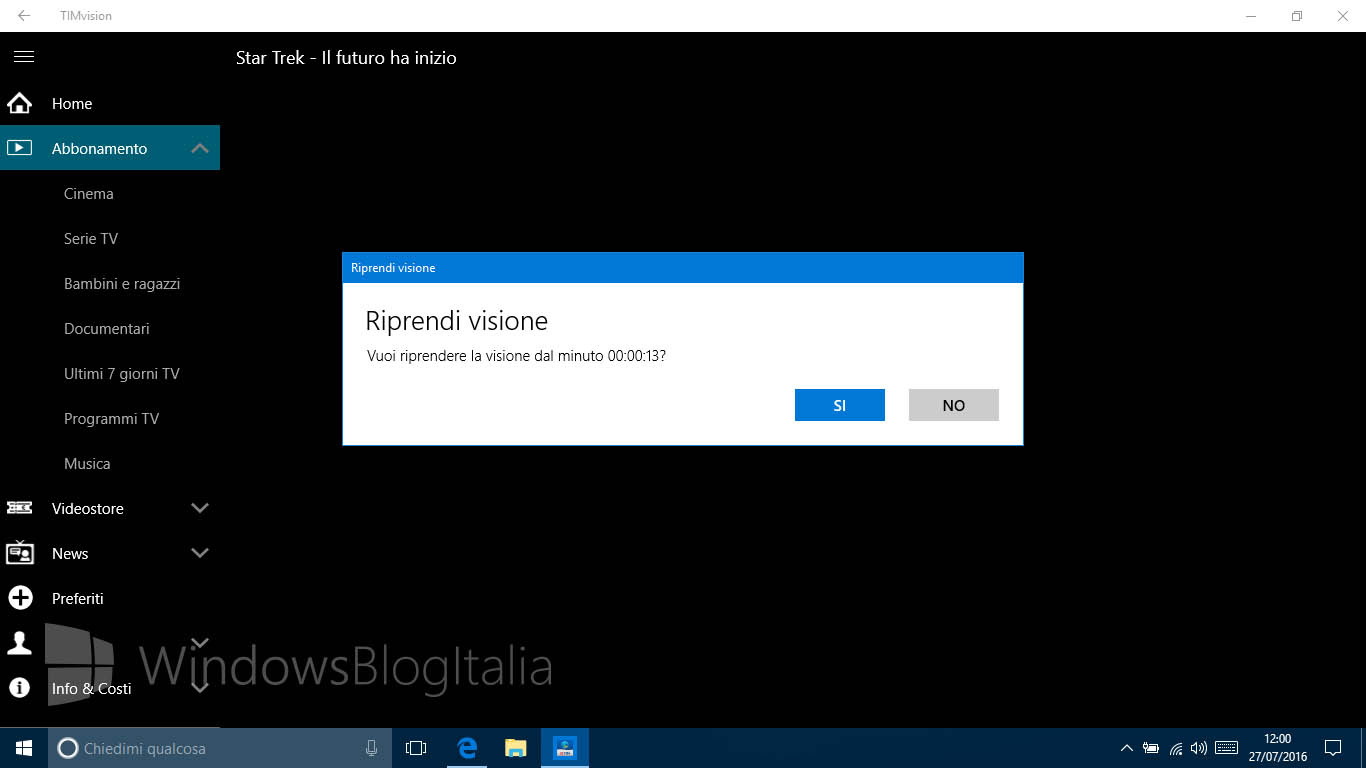Click the News TV icon
This screenshot has width=1366, height=768.
(x=20, y=553)
